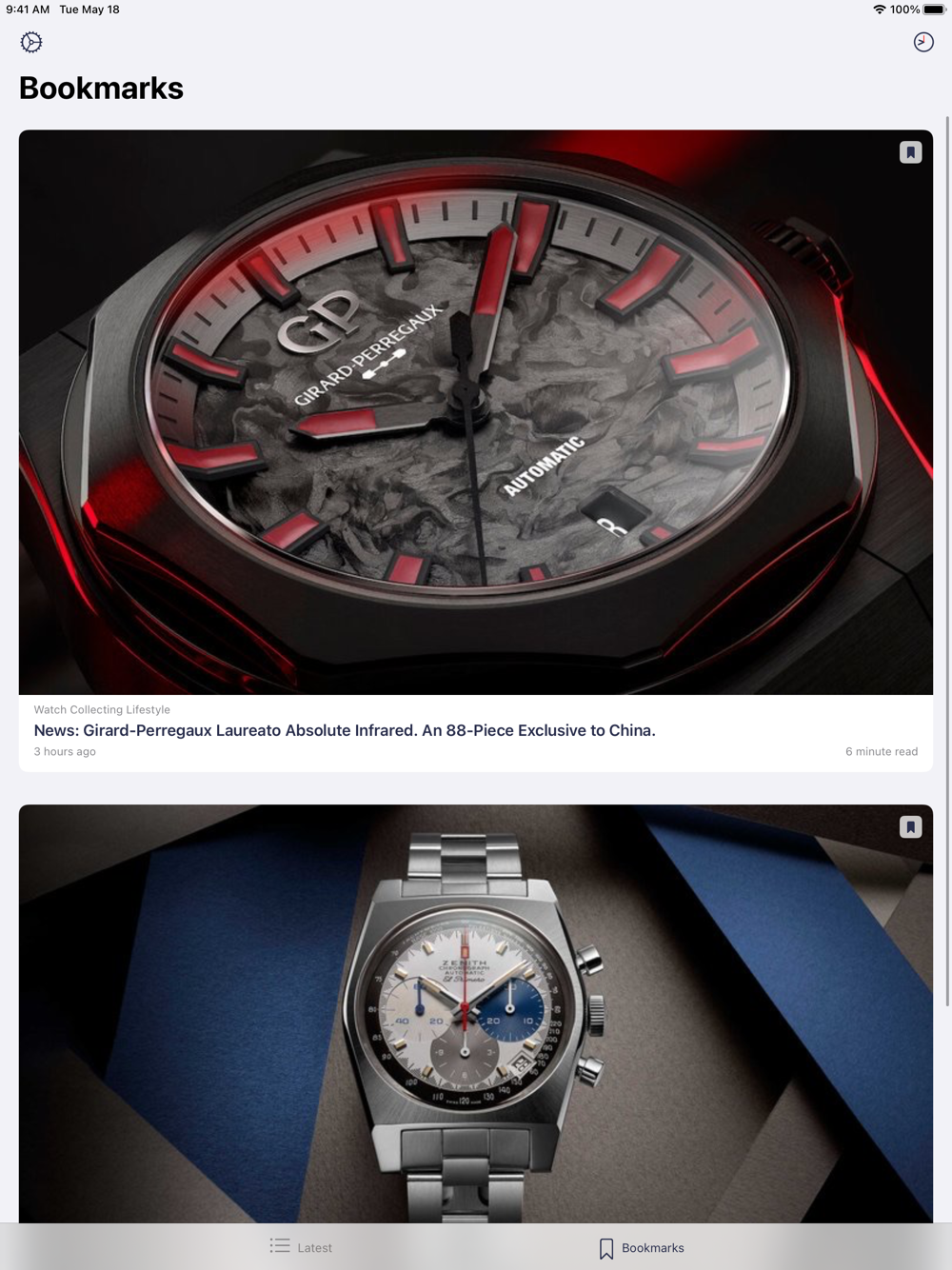Viewport: 952px width, 1270px height.
Task: Tap the clock icon at the top right
Action: coord(923,42)
